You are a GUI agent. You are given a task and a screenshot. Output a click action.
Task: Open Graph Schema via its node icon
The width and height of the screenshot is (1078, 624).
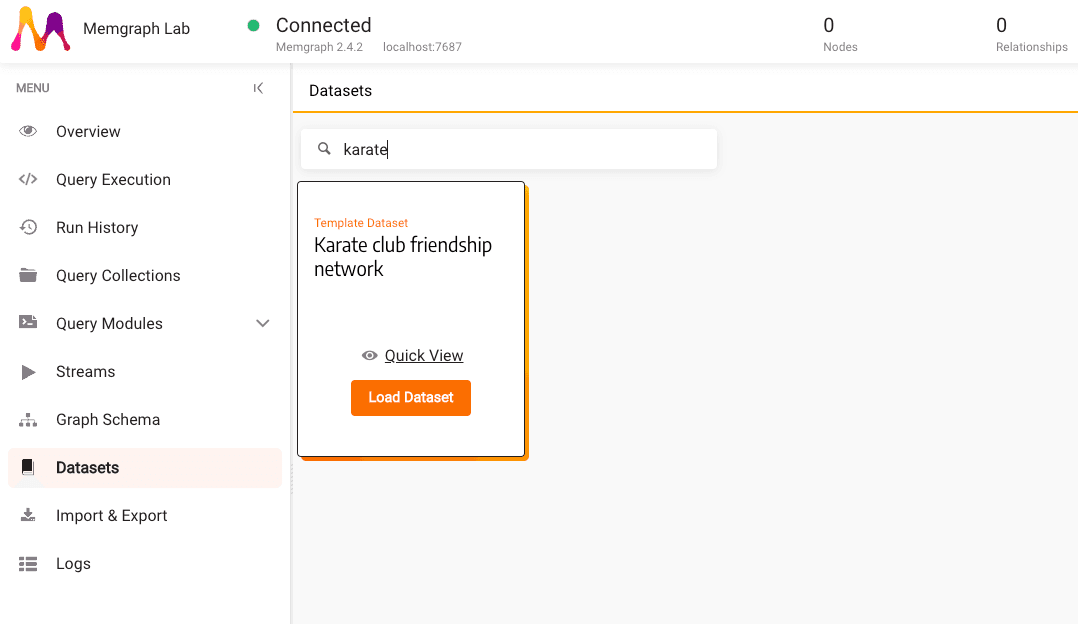pyautogui.click(x=28, y=419)
